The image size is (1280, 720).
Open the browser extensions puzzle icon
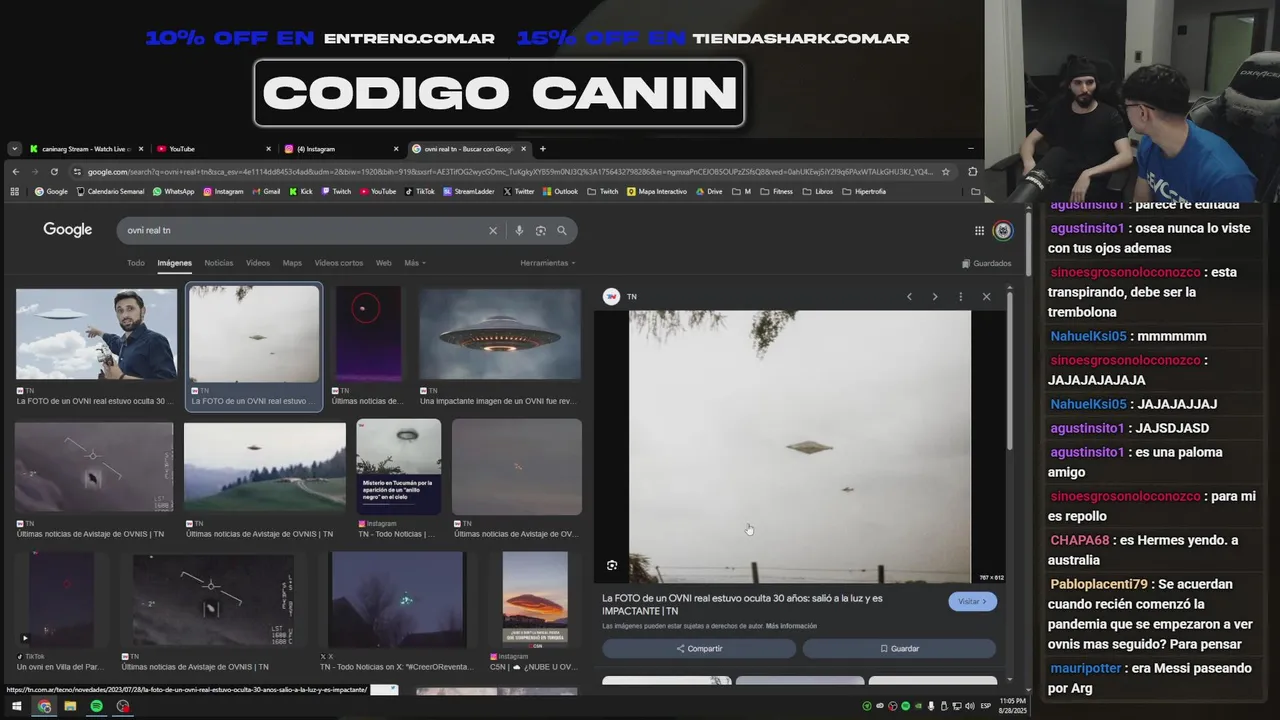pos(972,171)
